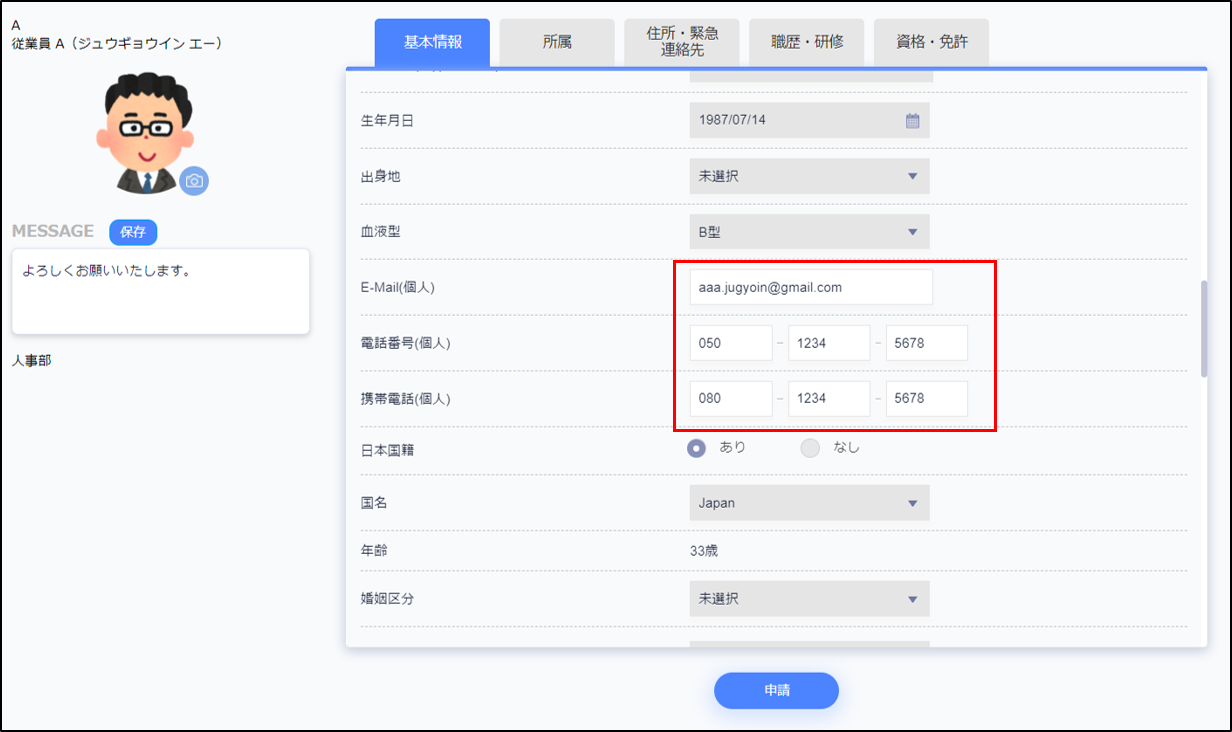Click the E-Mail(個人) input field
The height and width of the screenshot is (732, 1232).
click(x=811, y=287)
